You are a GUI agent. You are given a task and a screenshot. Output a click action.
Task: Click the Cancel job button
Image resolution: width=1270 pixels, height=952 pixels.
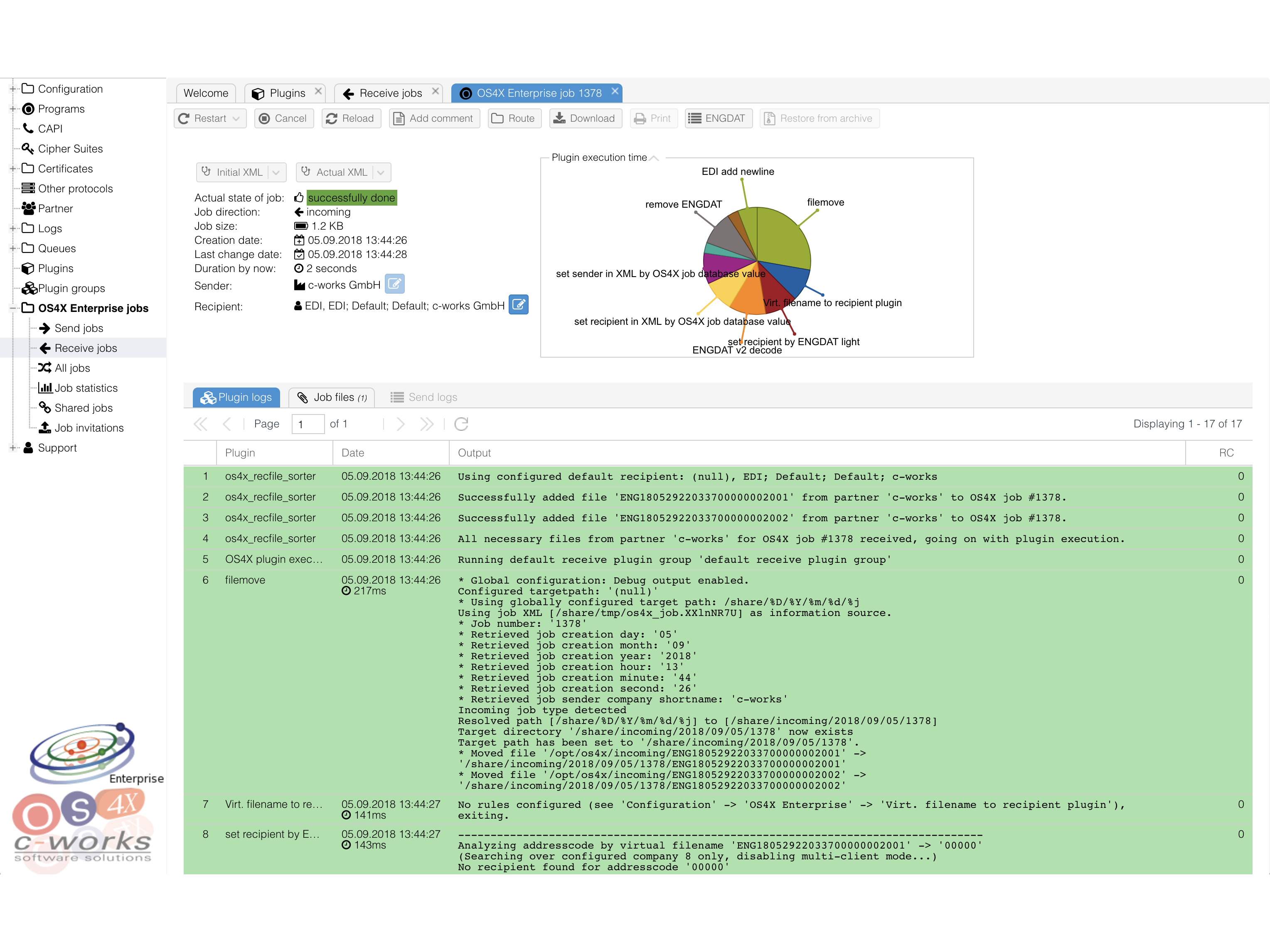[x=283, y=118]
